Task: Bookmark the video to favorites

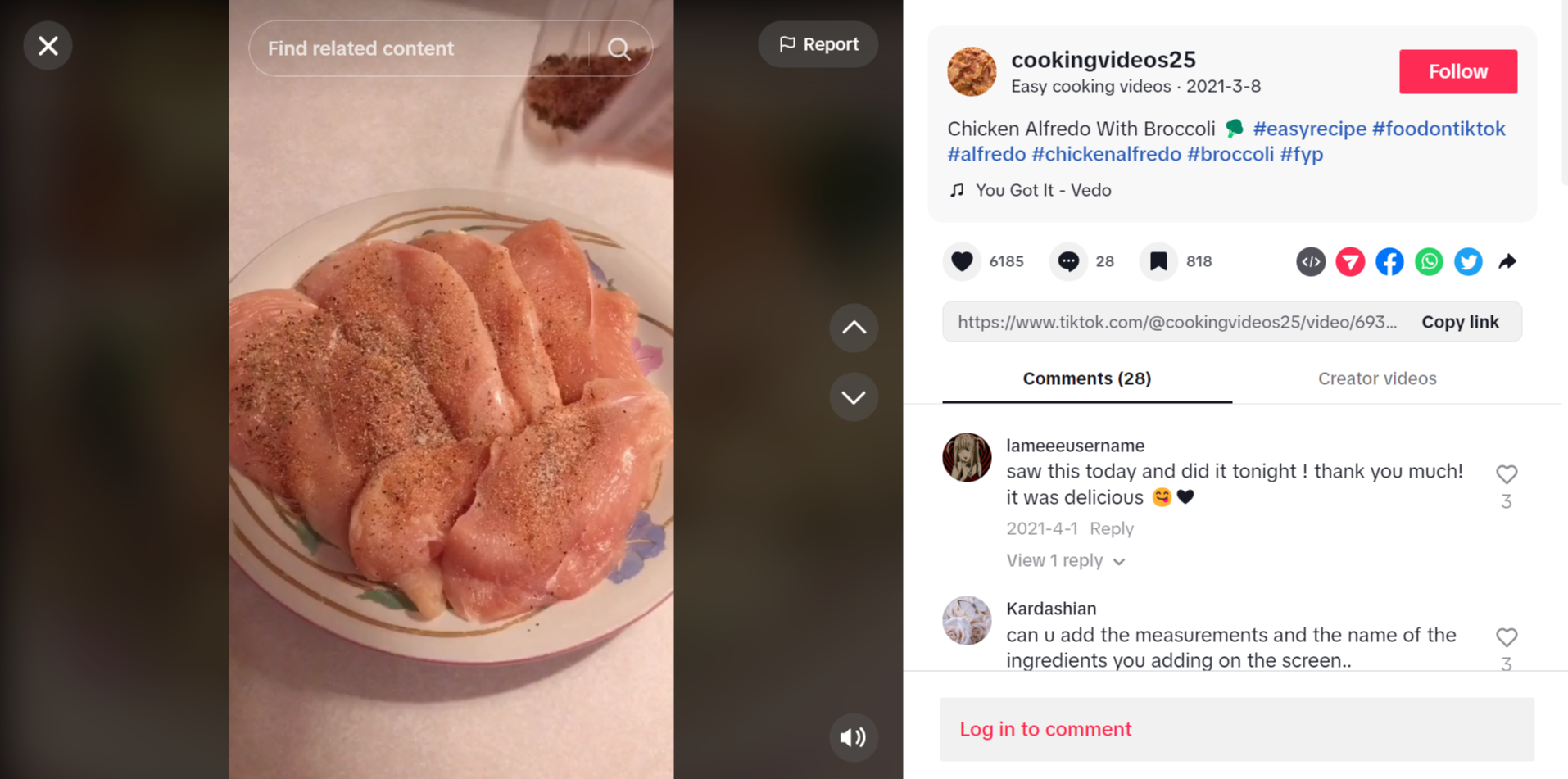Action: coord(1158,262)
